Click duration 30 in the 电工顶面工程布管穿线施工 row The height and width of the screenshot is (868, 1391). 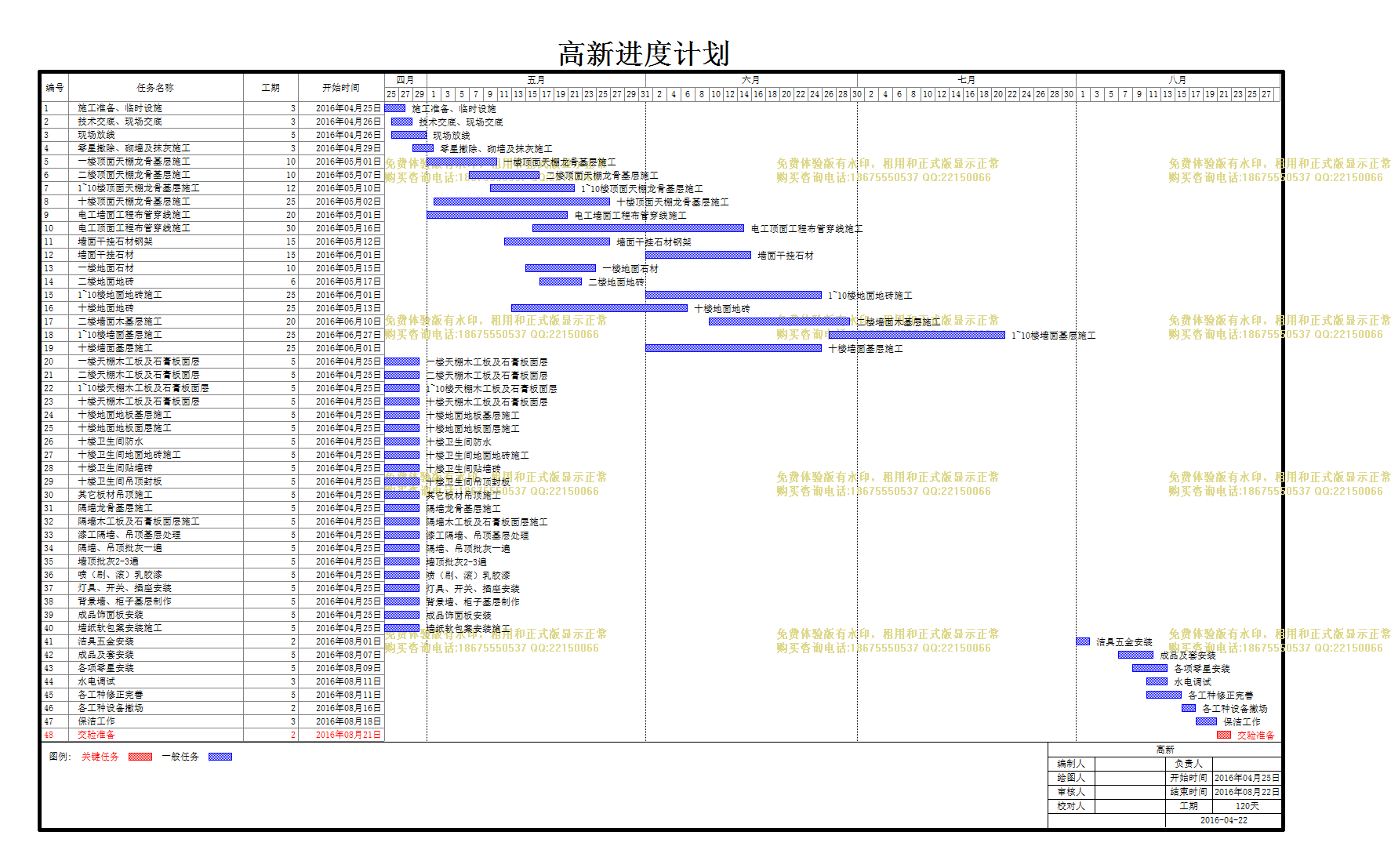tap(291, 228)
